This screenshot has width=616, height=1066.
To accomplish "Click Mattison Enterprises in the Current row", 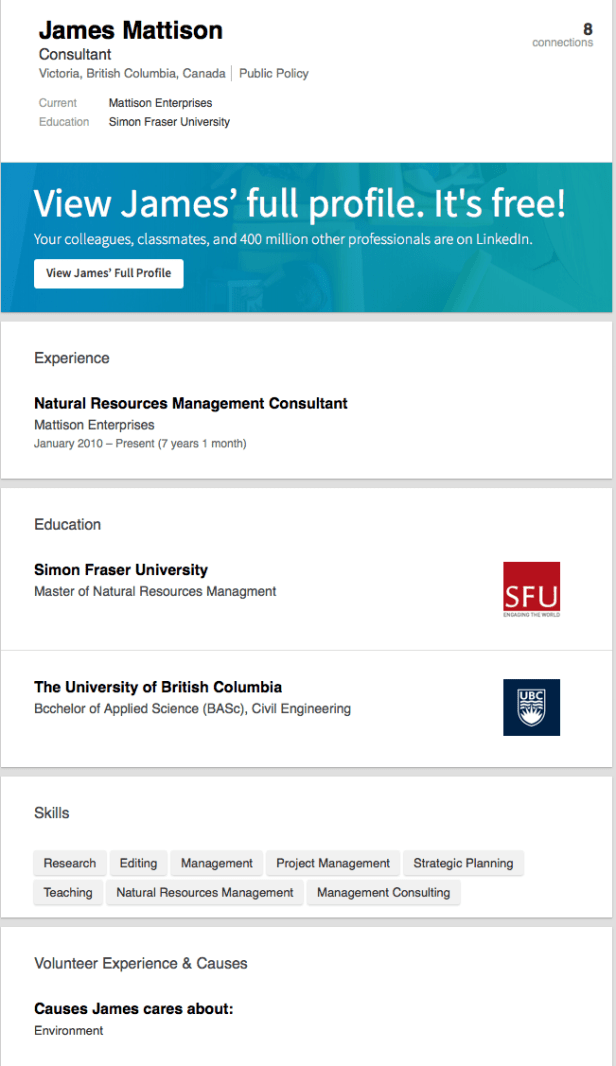I will pyautogui.click(x=160, y=103).
